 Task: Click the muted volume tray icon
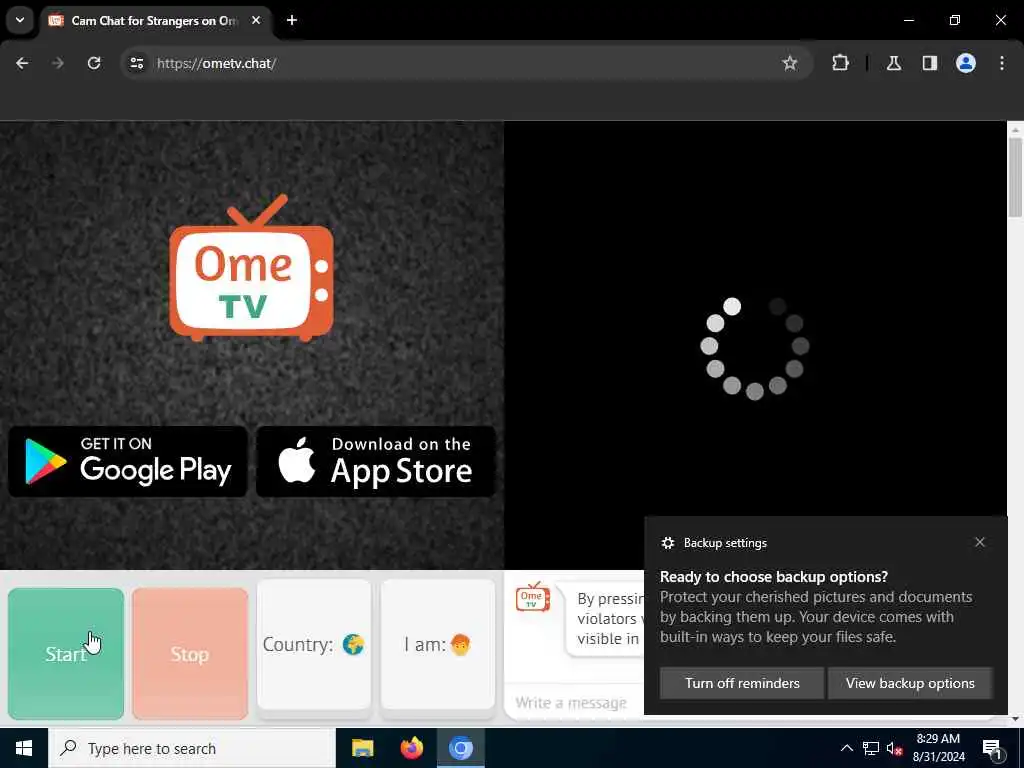pos(894,748)
